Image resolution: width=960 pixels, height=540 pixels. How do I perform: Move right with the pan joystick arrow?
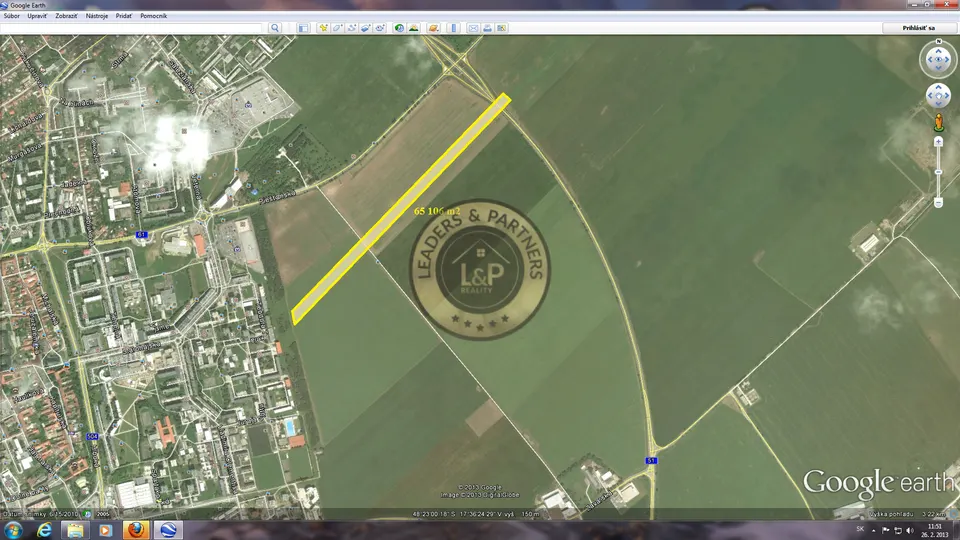947,96
